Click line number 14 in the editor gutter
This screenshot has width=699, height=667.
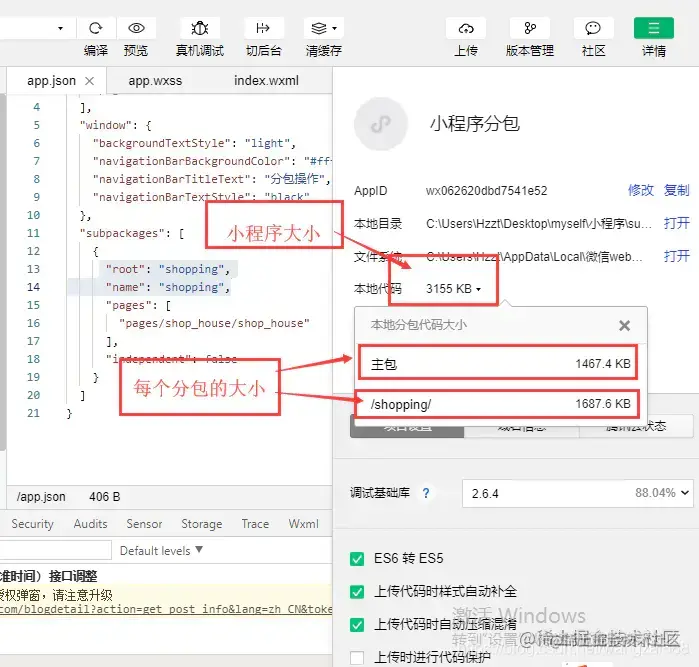(x=33, y=287)
